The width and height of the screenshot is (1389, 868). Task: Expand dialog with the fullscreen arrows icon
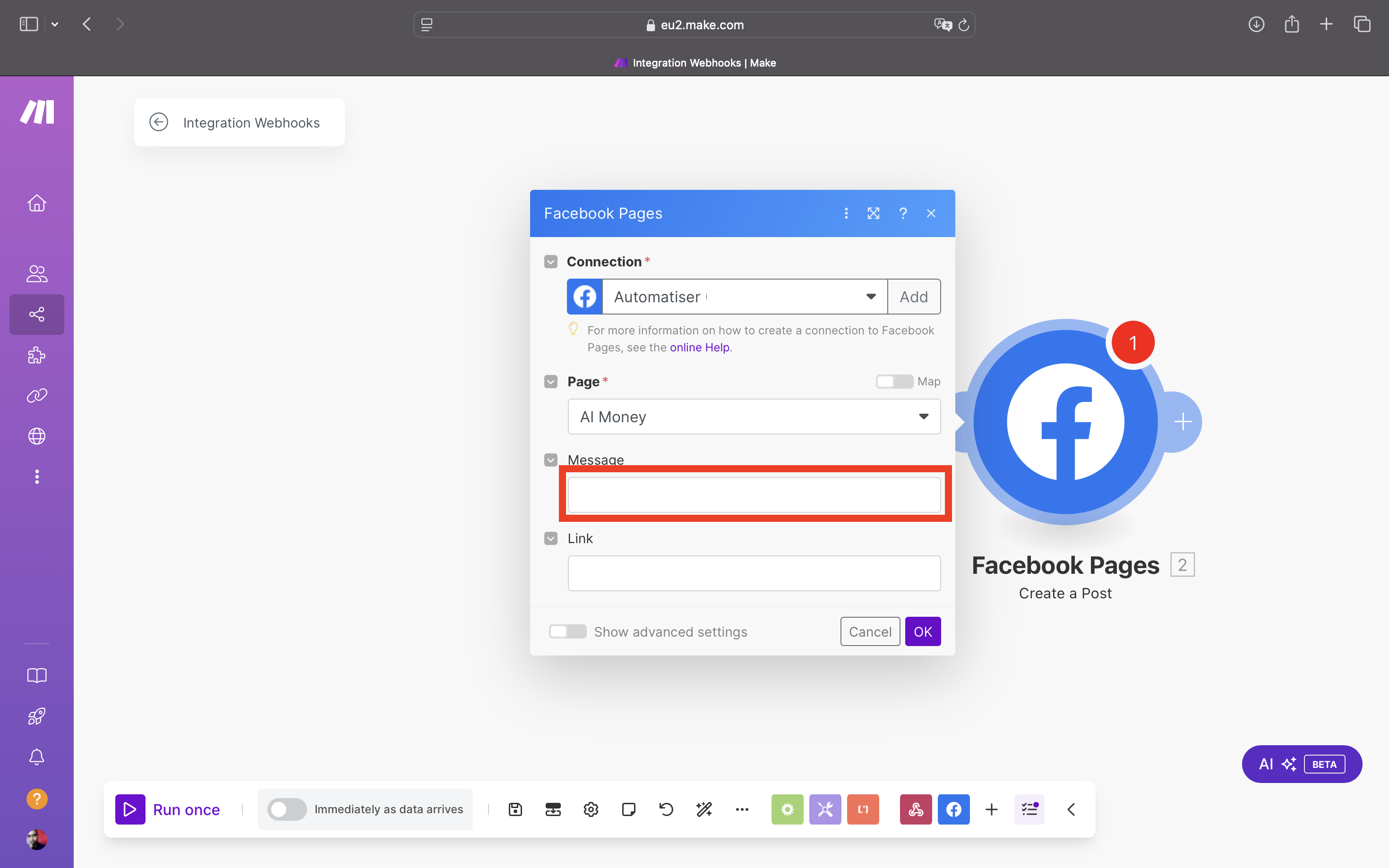click(874, 213)
